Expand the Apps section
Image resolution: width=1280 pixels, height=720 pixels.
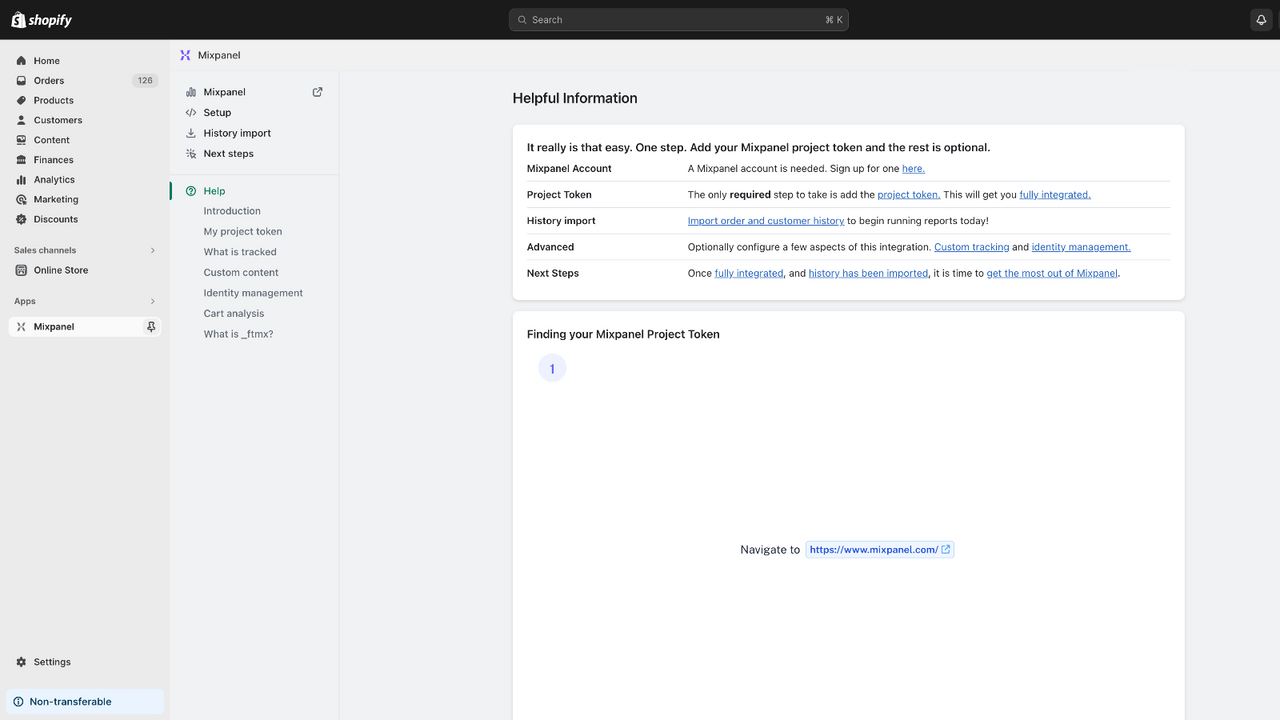(153, 301)
